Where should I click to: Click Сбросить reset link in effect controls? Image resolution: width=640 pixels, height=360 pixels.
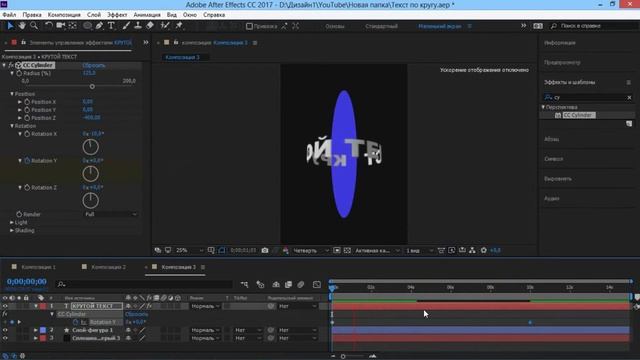pos(94,65)
